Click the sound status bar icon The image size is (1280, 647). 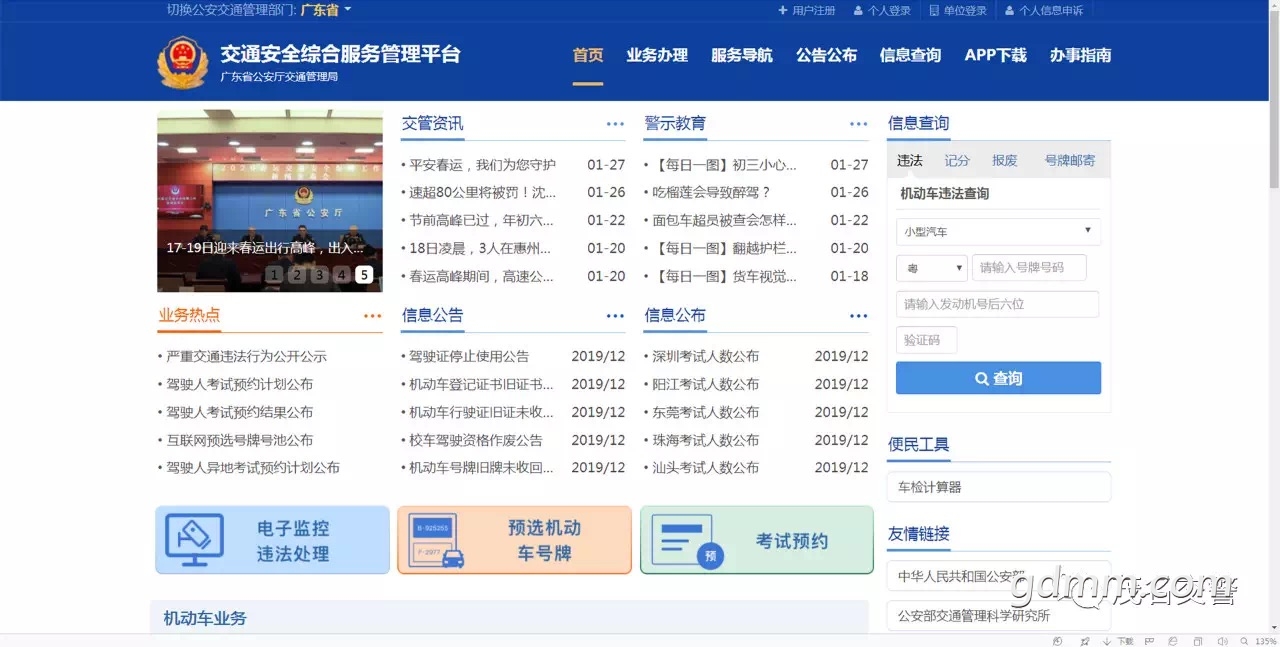coord(1221,641)
